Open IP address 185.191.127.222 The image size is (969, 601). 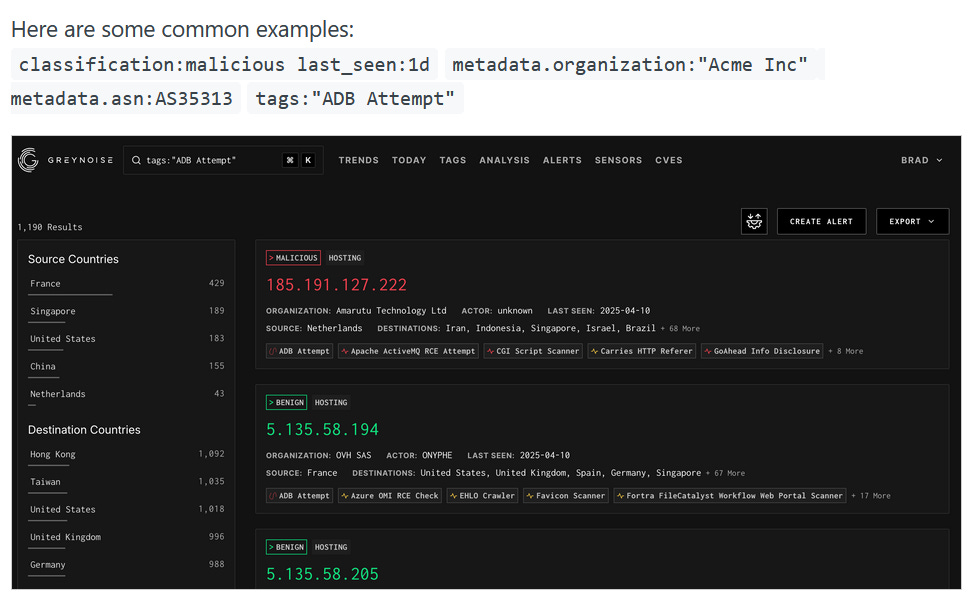pos(336,285)
